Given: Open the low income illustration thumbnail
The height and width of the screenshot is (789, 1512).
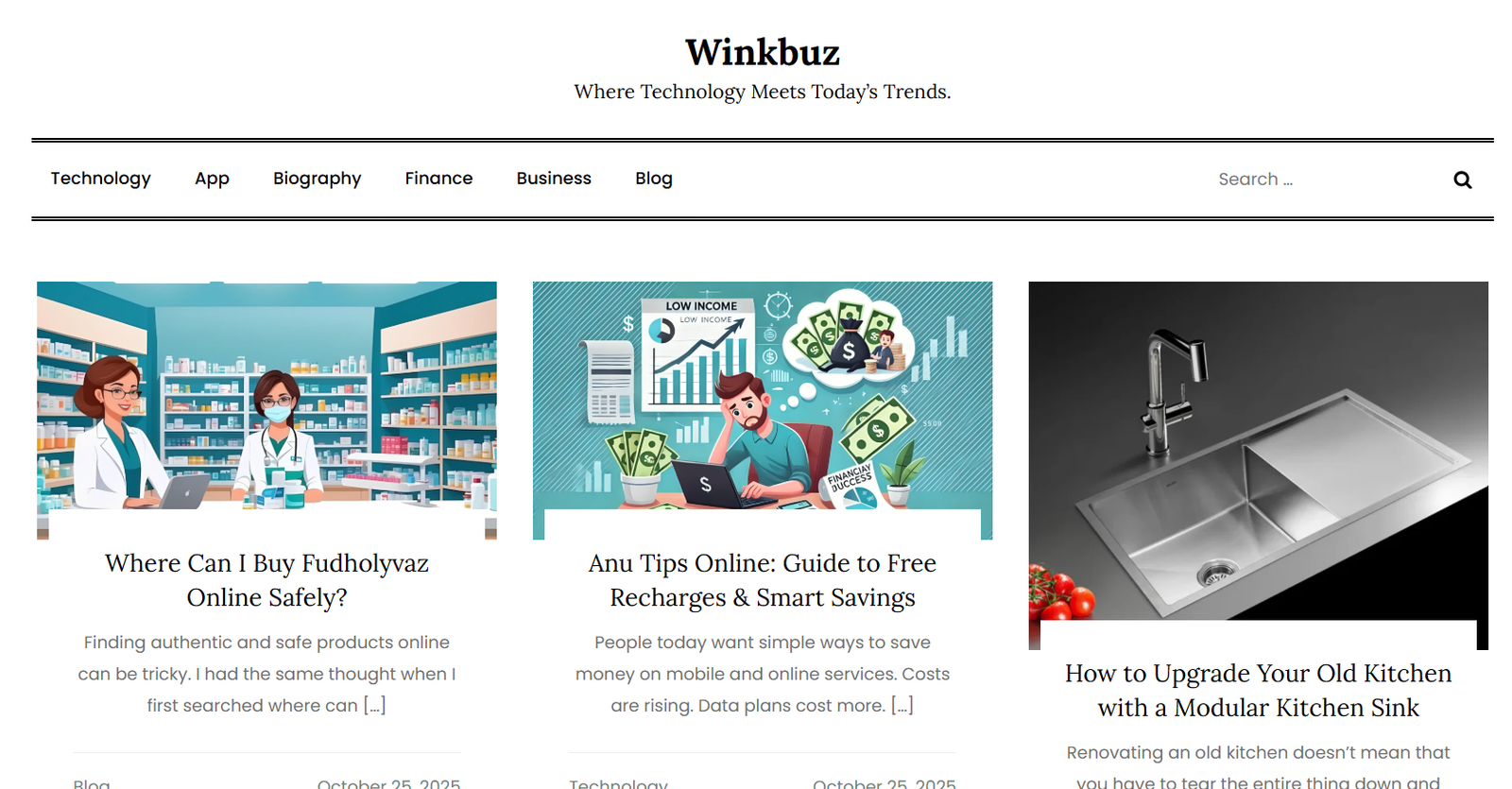Looking at the screenshot, I should point(763,410).
